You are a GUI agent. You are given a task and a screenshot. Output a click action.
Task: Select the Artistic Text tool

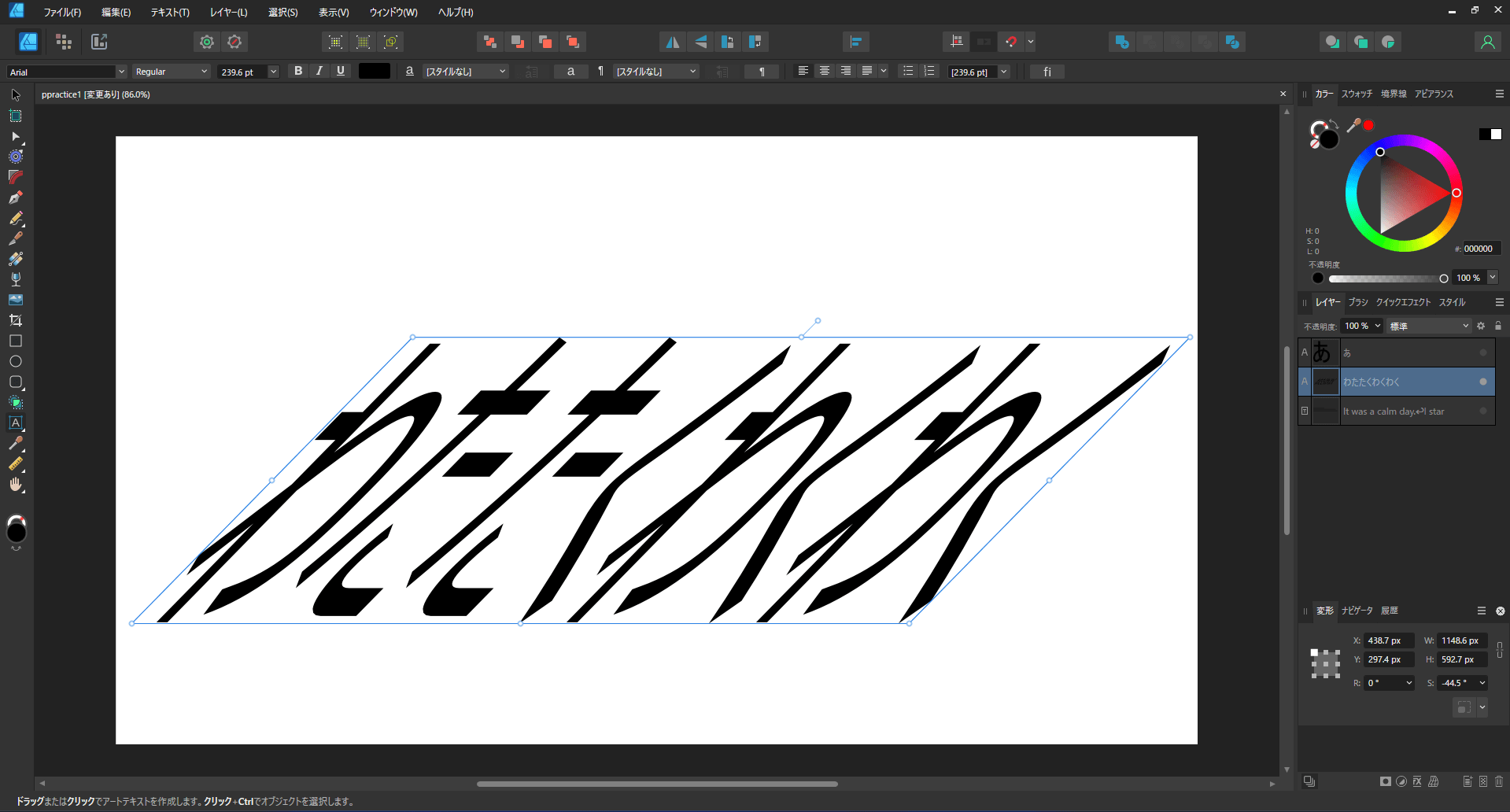[x=16, y=423]
